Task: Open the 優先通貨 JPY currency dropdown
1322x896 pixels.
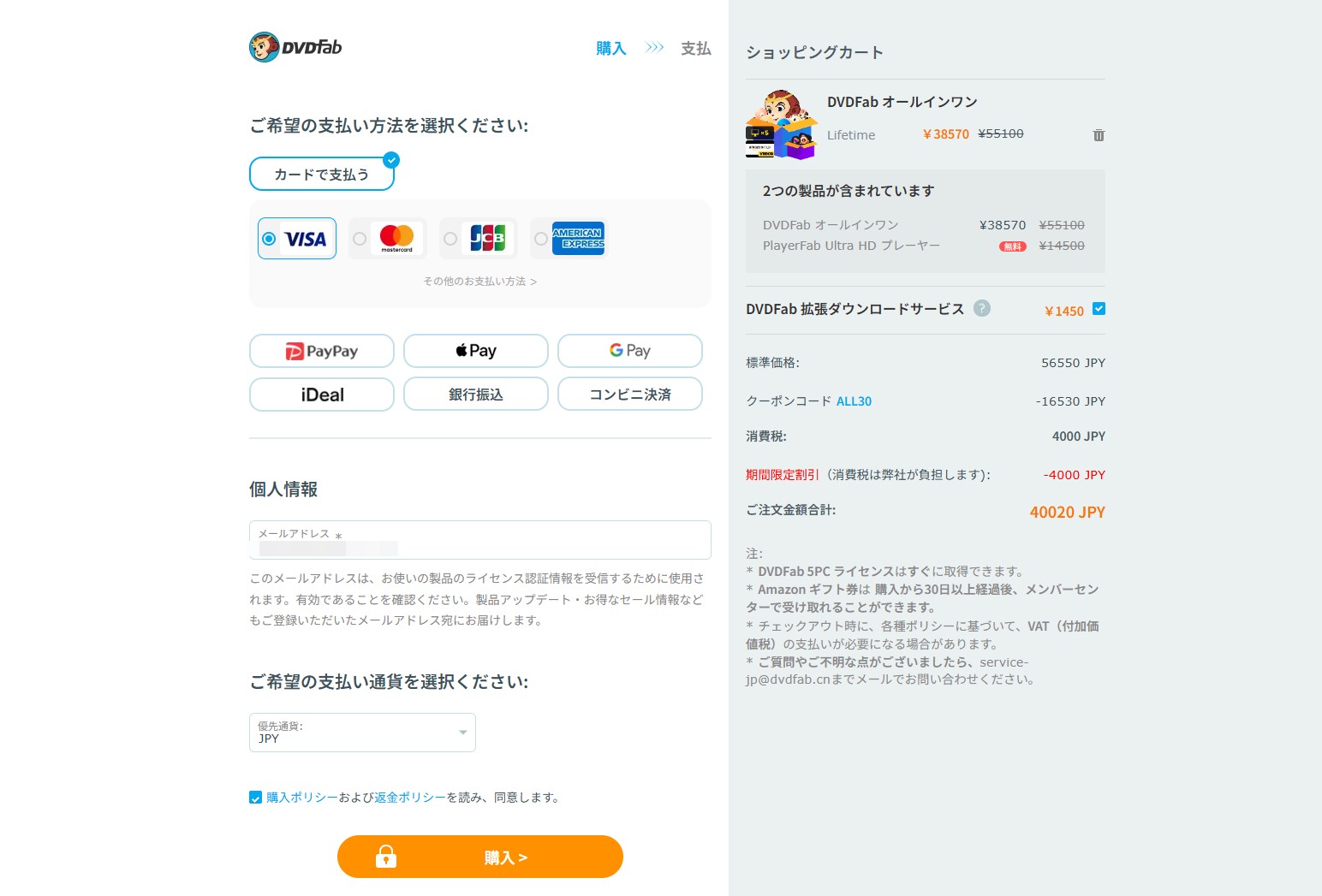Action: click(362, 733)
